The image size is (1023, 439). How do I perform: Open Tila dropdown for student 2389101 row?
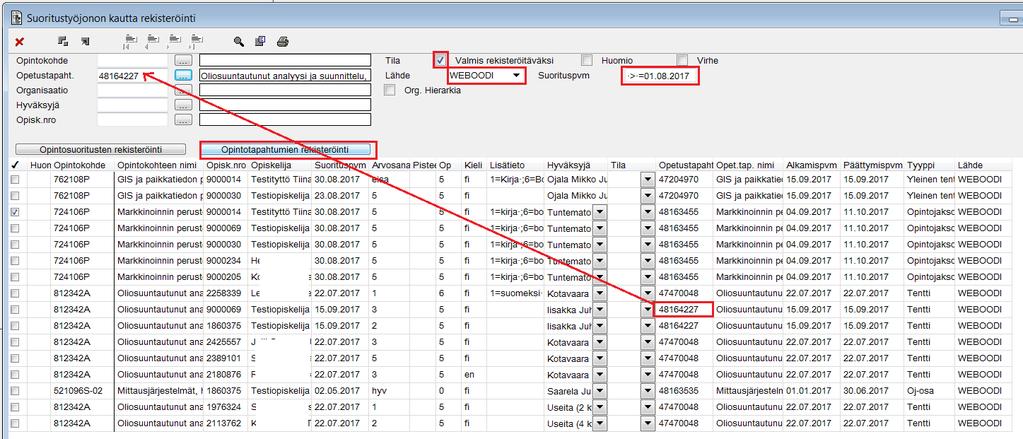[647, 358]
